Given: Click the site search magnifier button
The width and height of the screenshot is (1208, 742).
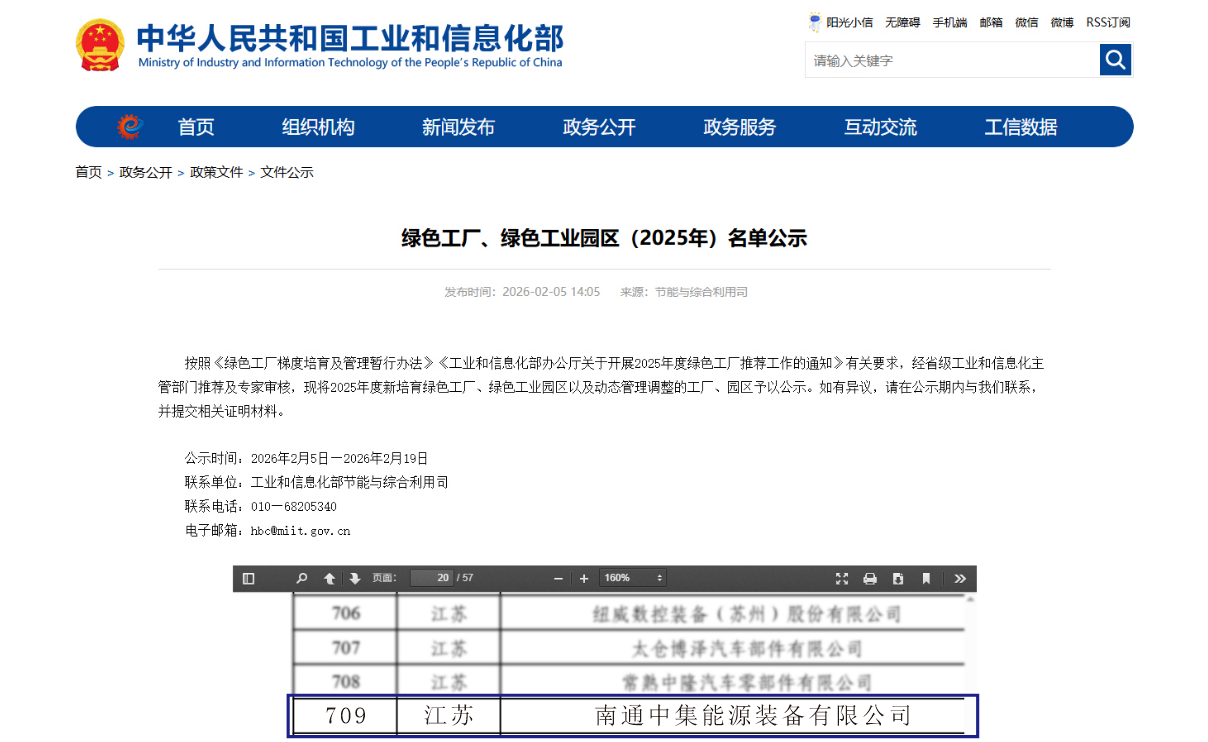Looking at the screenshot, I should (x=1114, y=60).
